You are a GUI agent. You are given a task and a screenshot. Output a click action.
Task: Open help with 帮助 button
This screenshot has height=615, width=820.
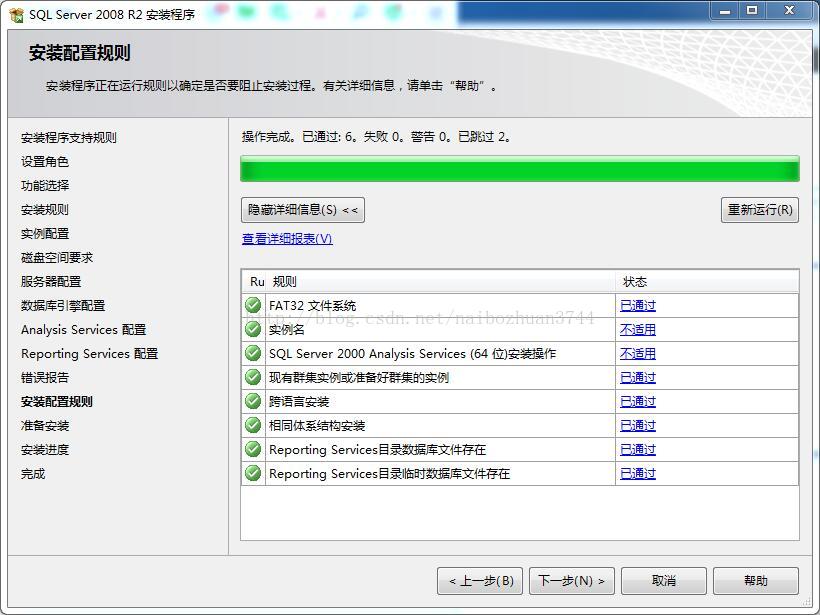(756, 580)
